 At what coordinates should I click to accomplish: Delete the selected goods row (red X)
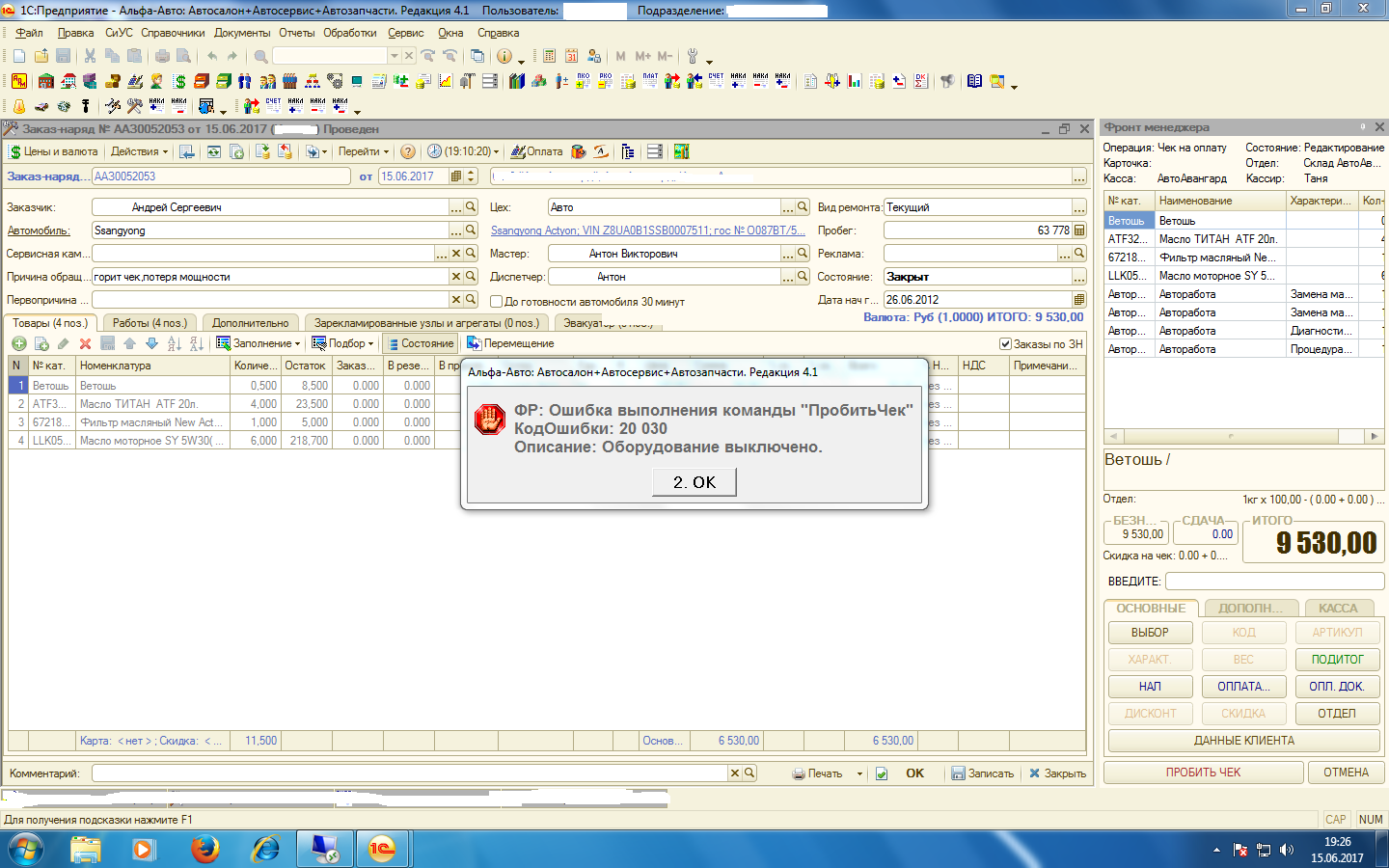coord(85,343)
